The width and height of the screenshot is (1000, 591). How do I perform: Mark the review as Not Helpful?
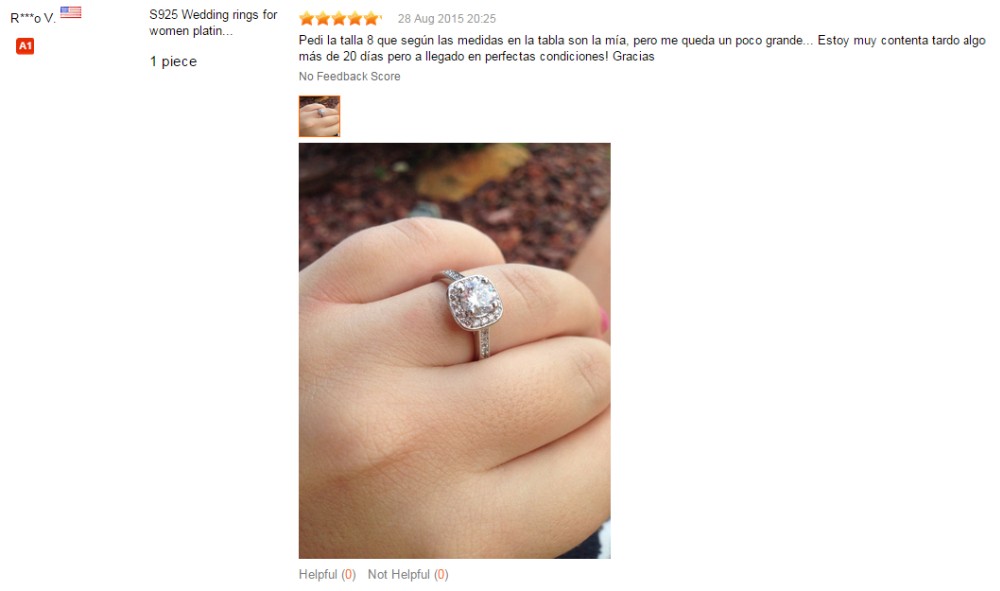pos(399,574)
